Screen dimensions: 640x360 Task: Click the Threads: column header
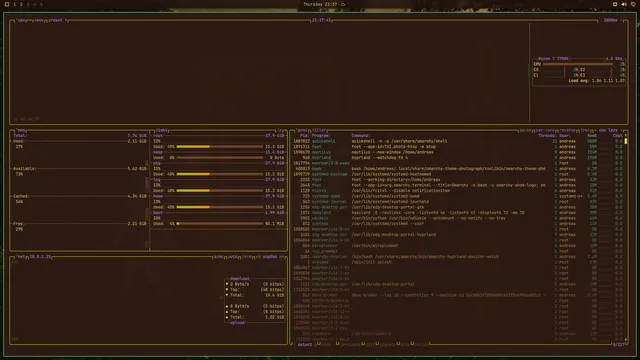pyautogui.click(x=547, y=136)
